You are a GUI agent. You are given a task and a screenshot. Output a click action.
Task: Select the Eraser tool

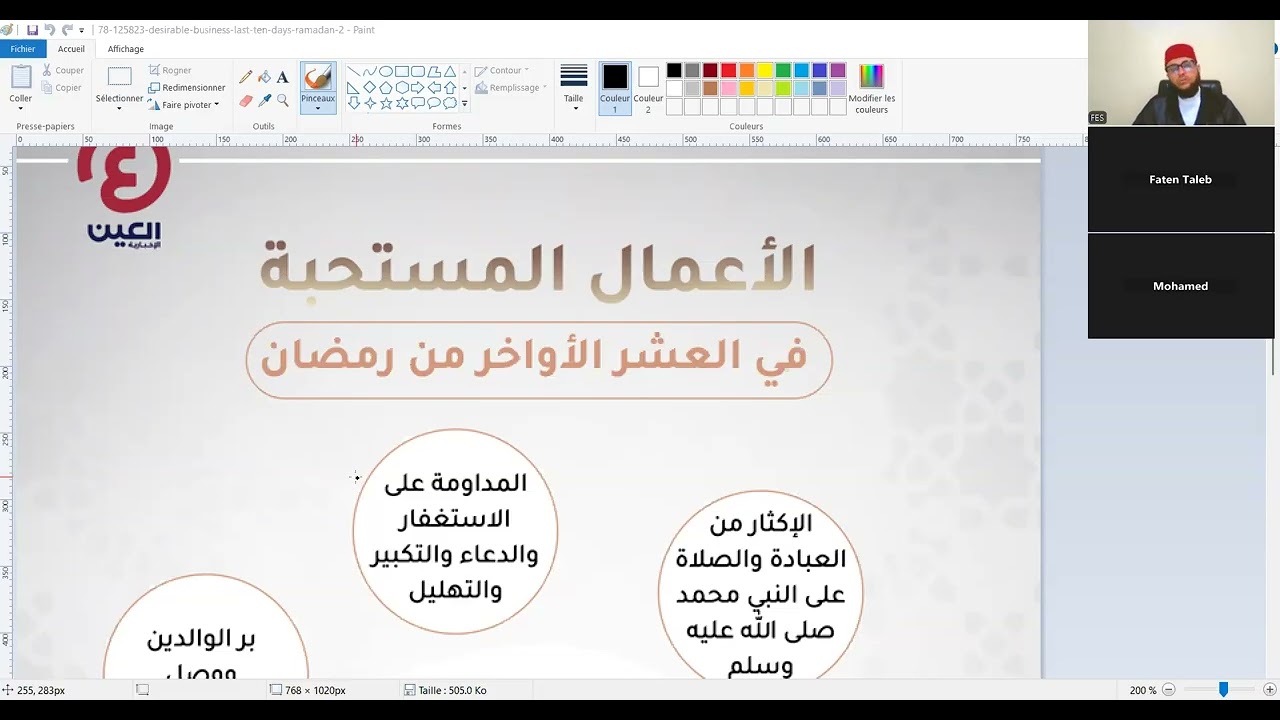pyautogui.click(x=246, y=101)
